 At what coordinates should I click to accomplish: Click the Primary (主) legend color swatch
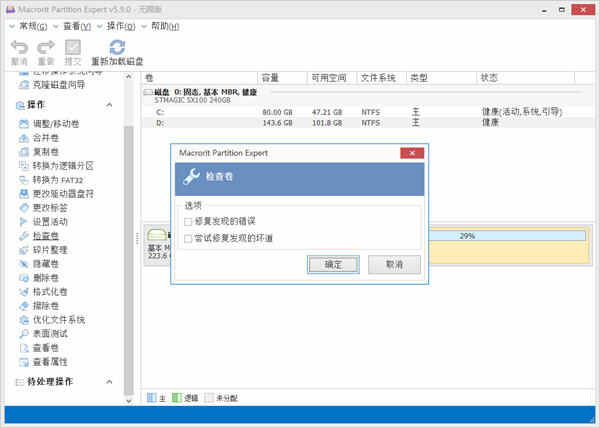click(x=152, y=397)
